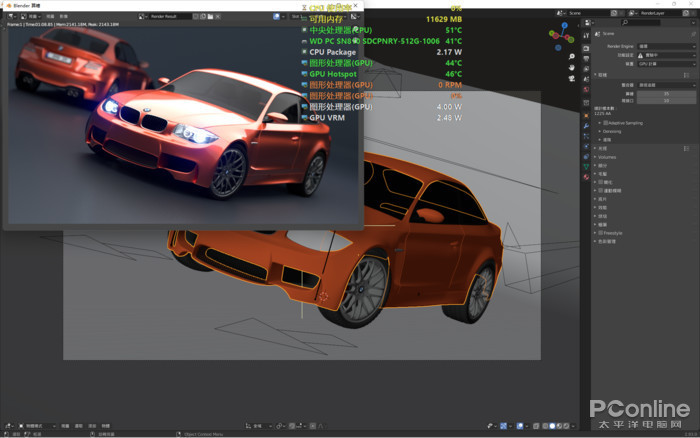Click the viewport pan hand icon

pyautogui.click(x=571, y=67)
